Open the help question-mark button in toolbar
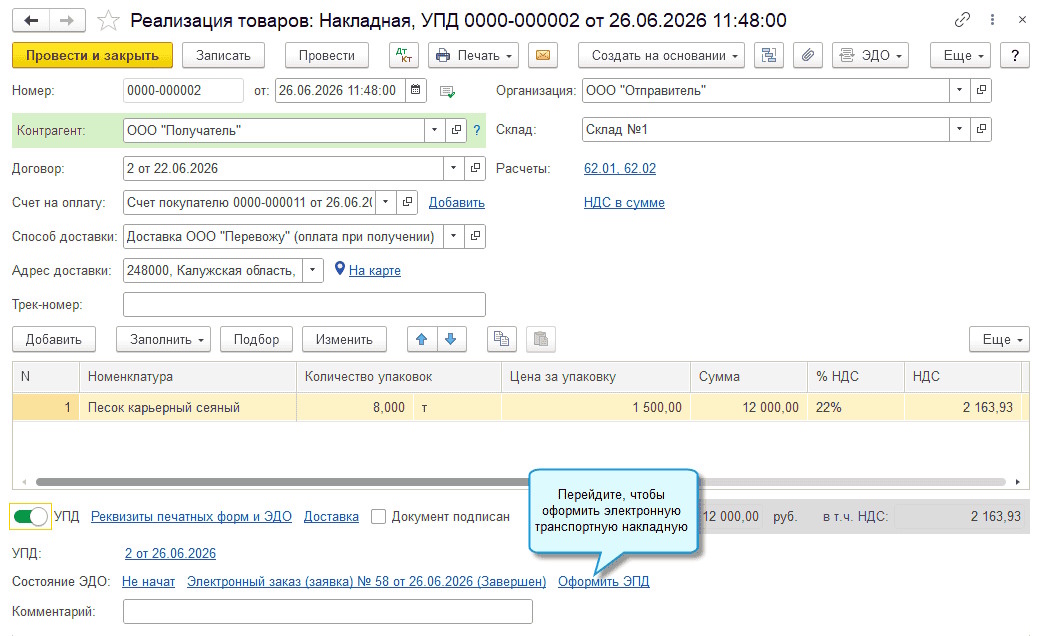Screen dimensions: 1048x636 (x=1015, y=55)
